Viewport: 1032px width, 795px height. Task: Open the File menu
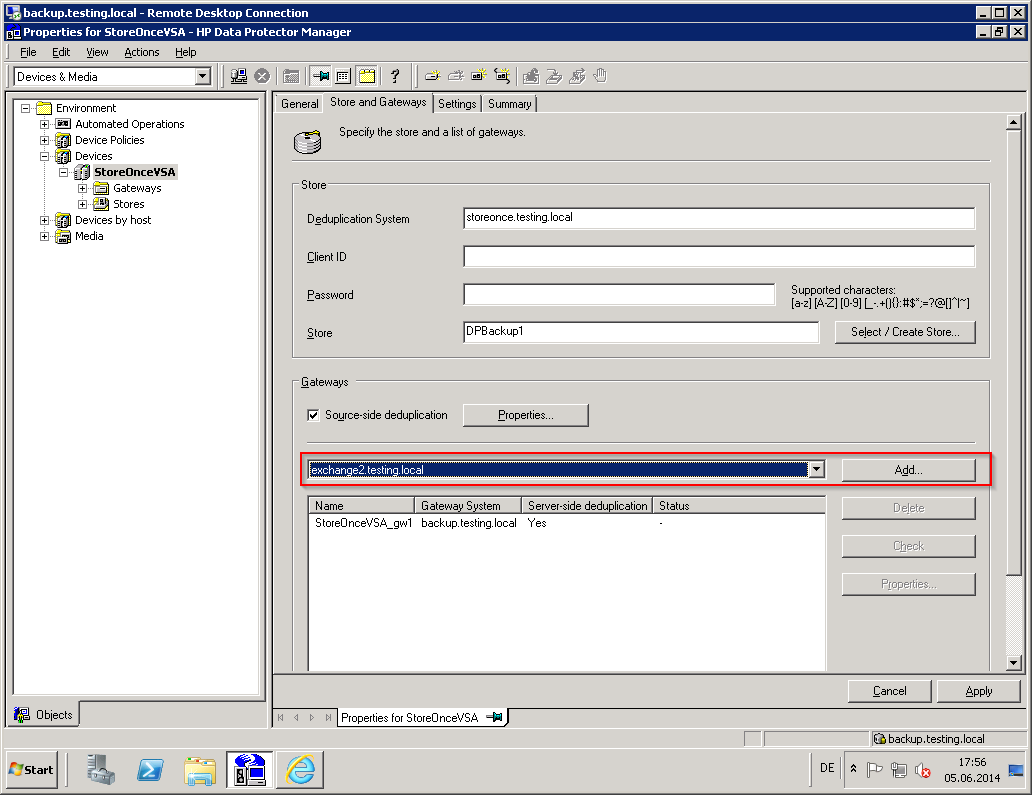pos(28,52)
